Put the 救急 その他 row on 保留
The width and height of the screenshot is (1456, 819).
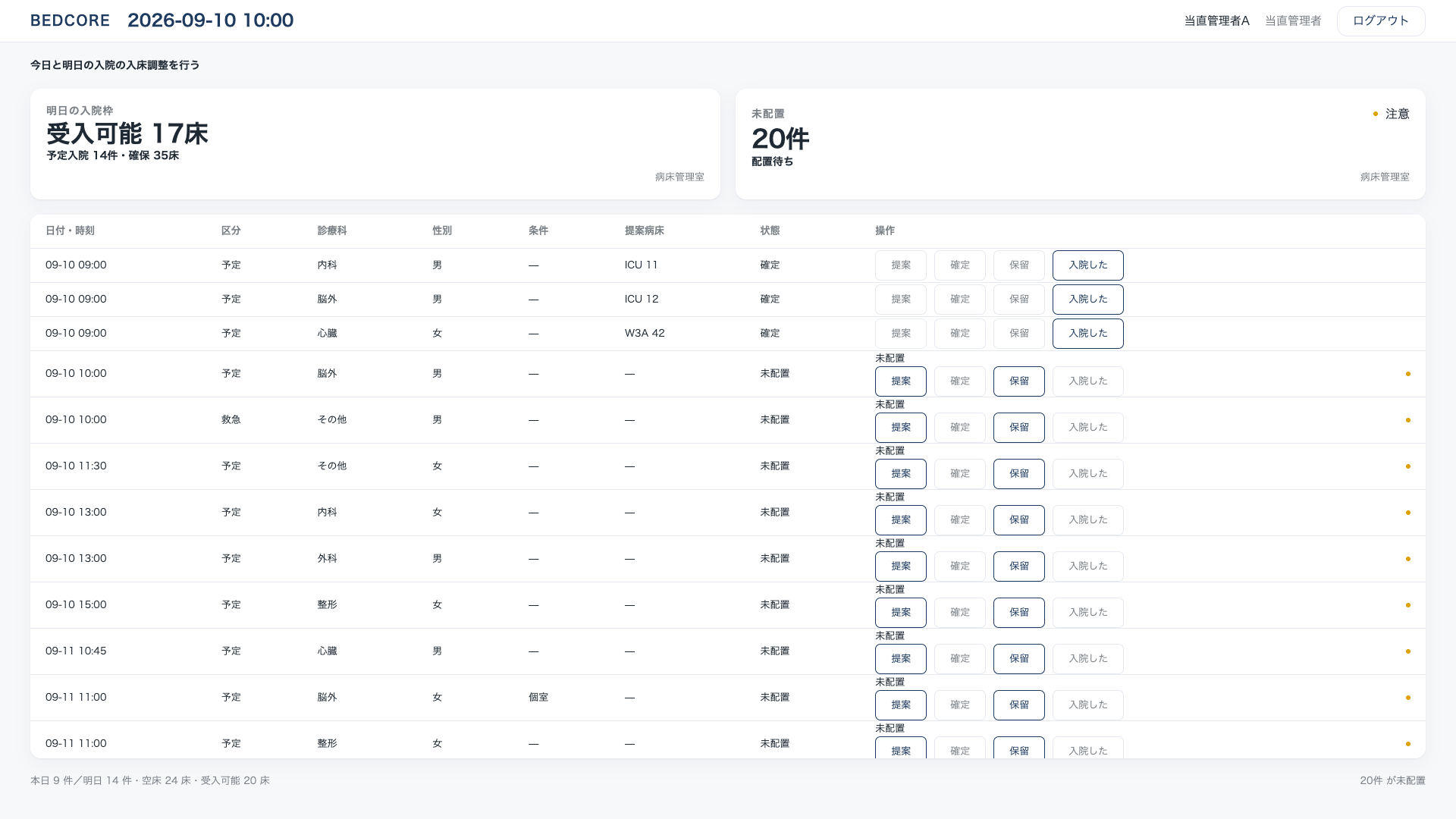(x=1018, y=428)
